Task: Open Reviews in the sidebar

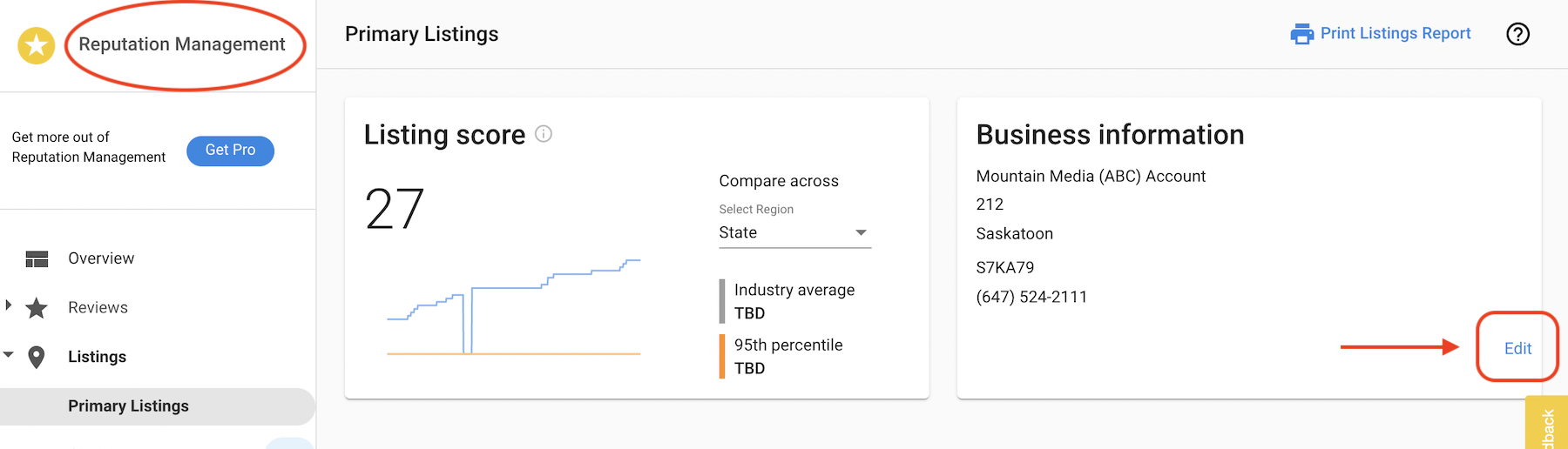Action: (98, 307)
